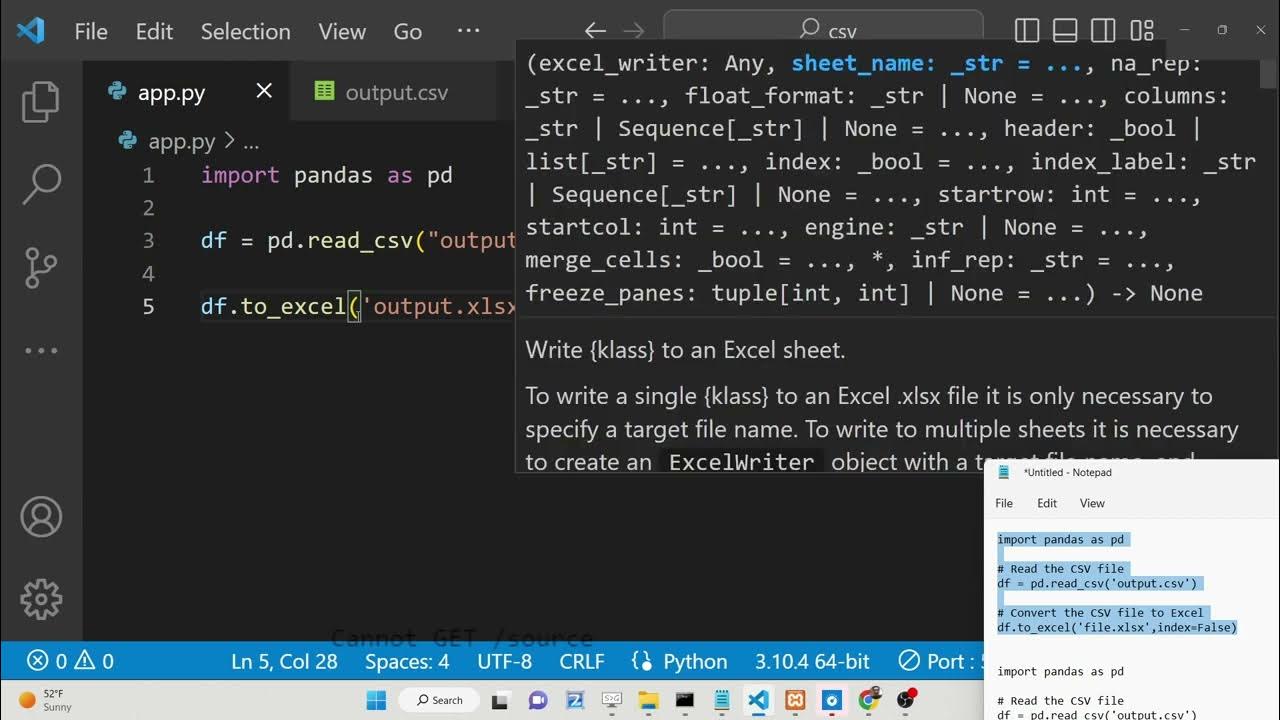Screen dimensions: 1280x720
Task: Expand the additional activity bar views ellipsis
Action: click(41, 350)
